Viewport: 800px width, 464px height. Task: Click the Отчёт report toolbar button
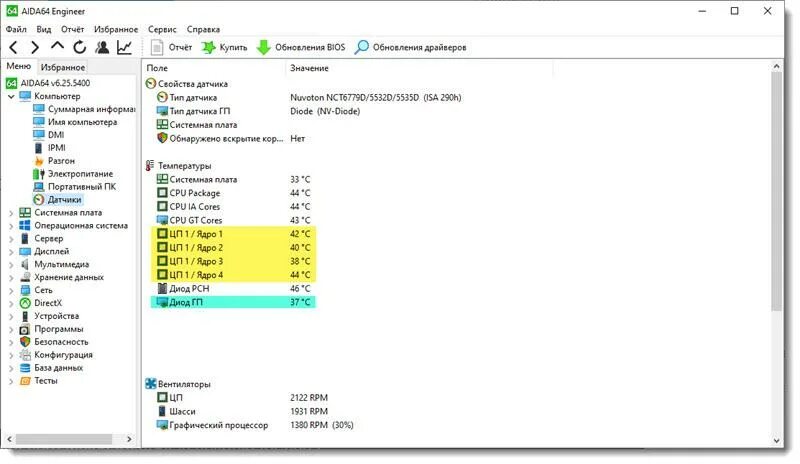[171, 47]
